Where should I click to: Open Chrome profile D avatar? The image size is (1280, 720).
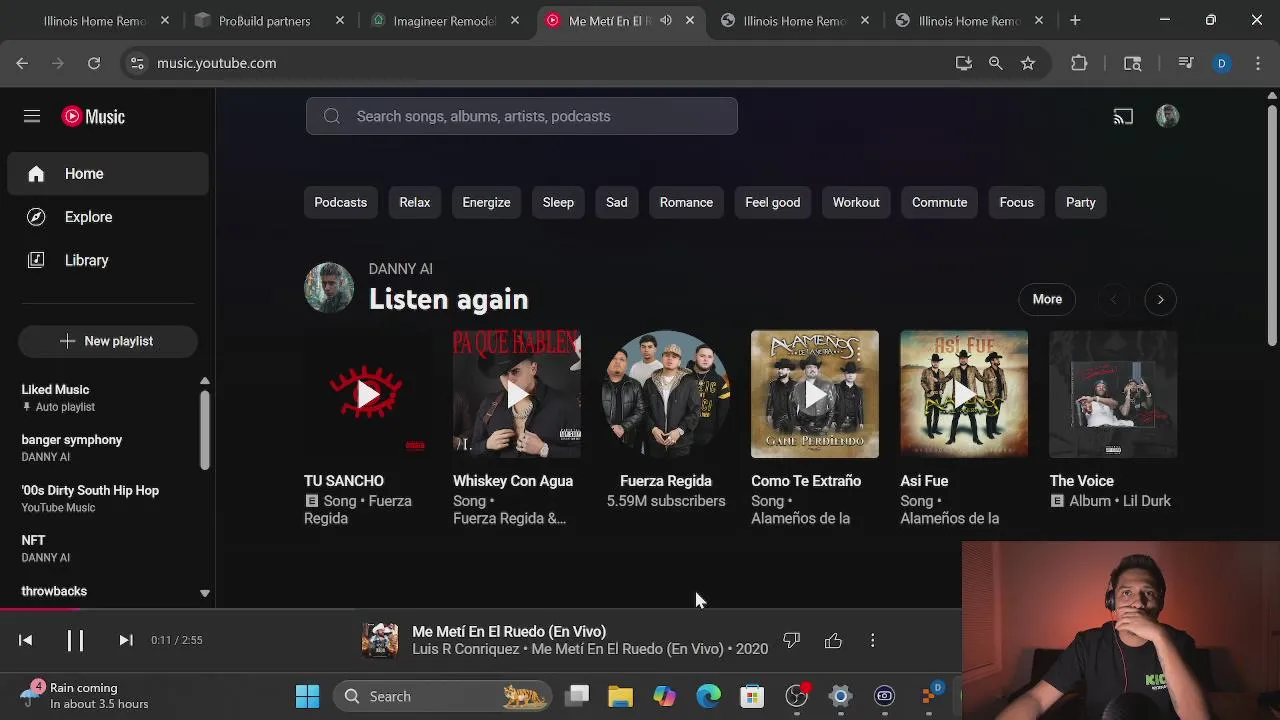click(1221, 63)
